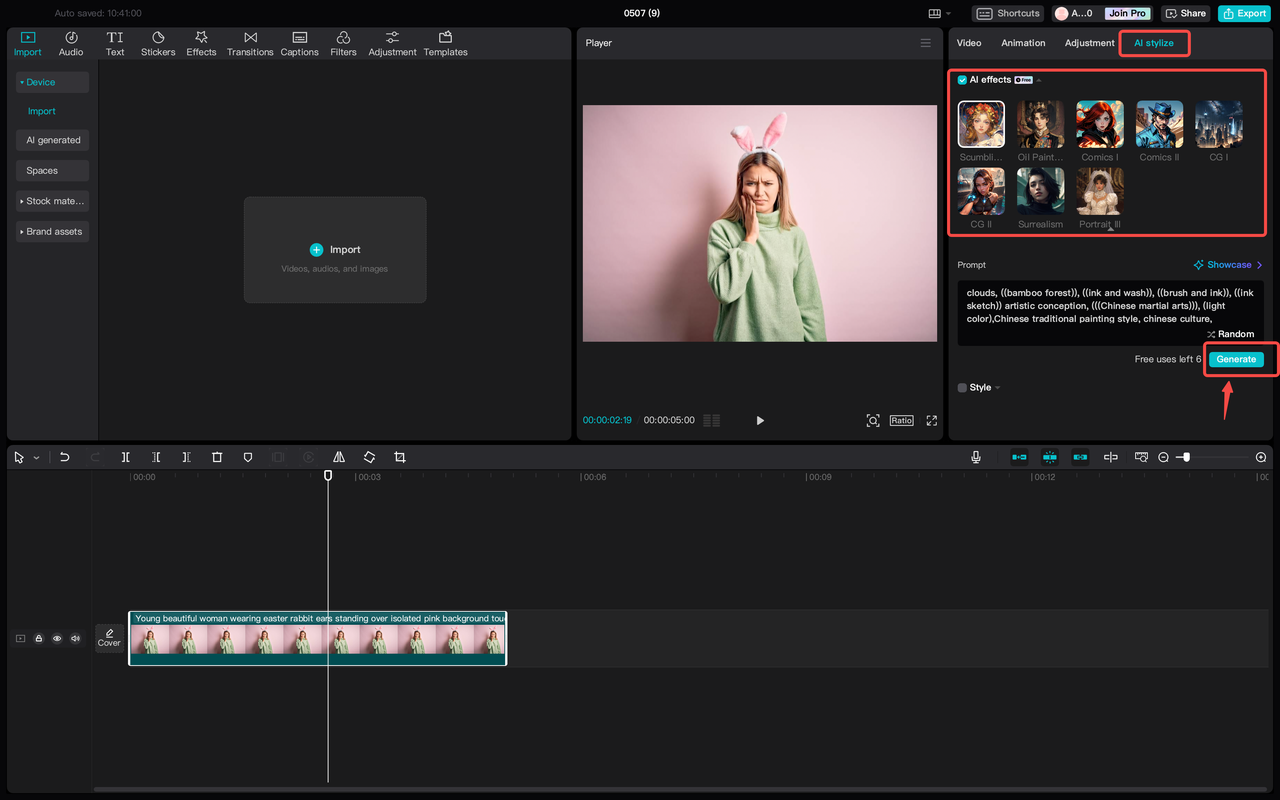This screenshot has width=1280, height=800.
Task: Switch to the Captions tab
Action: pos(299,43)
